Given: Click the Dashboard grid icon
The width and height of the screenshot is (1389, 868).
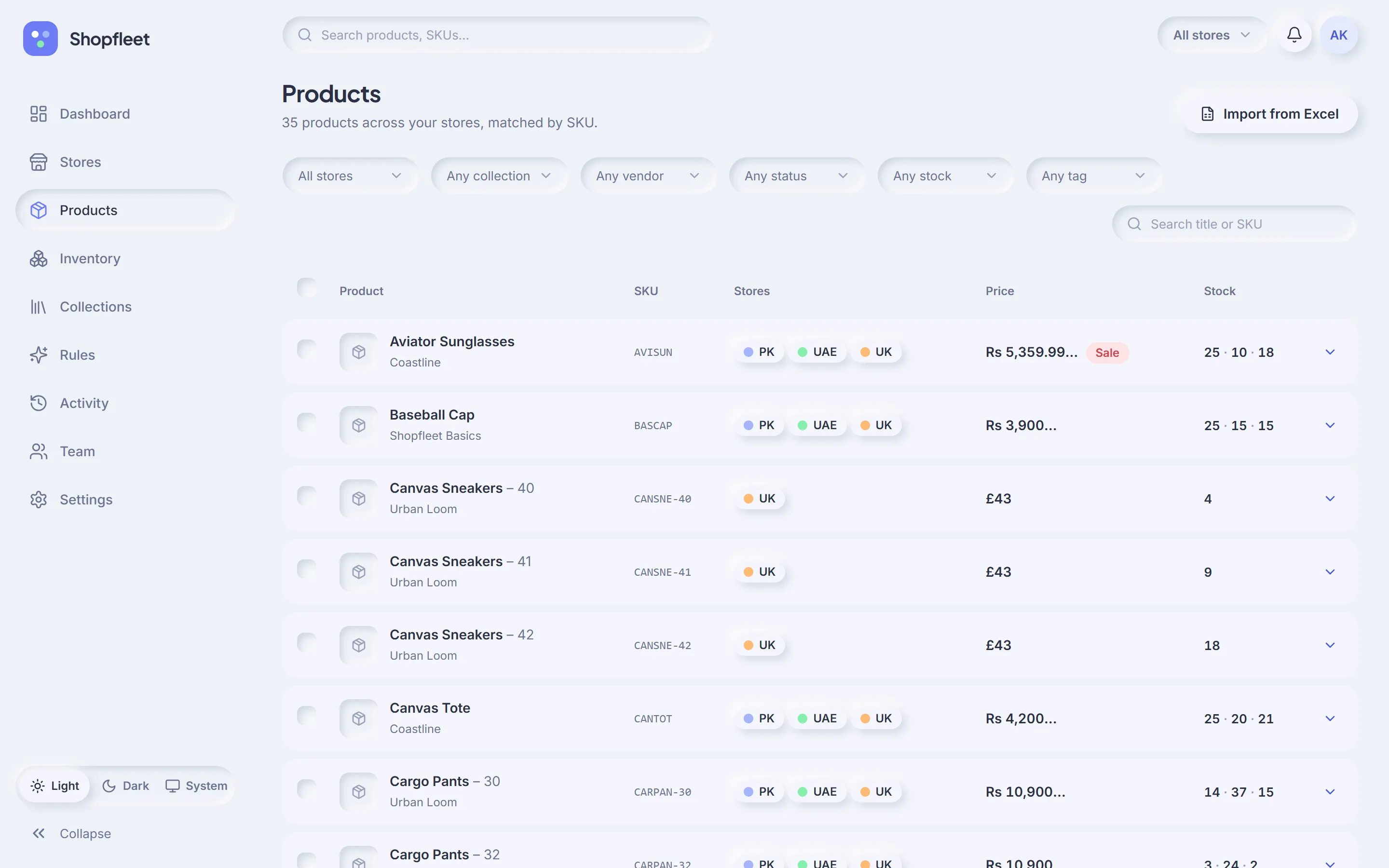Looking at the screenshot, I should click(39, 114).
